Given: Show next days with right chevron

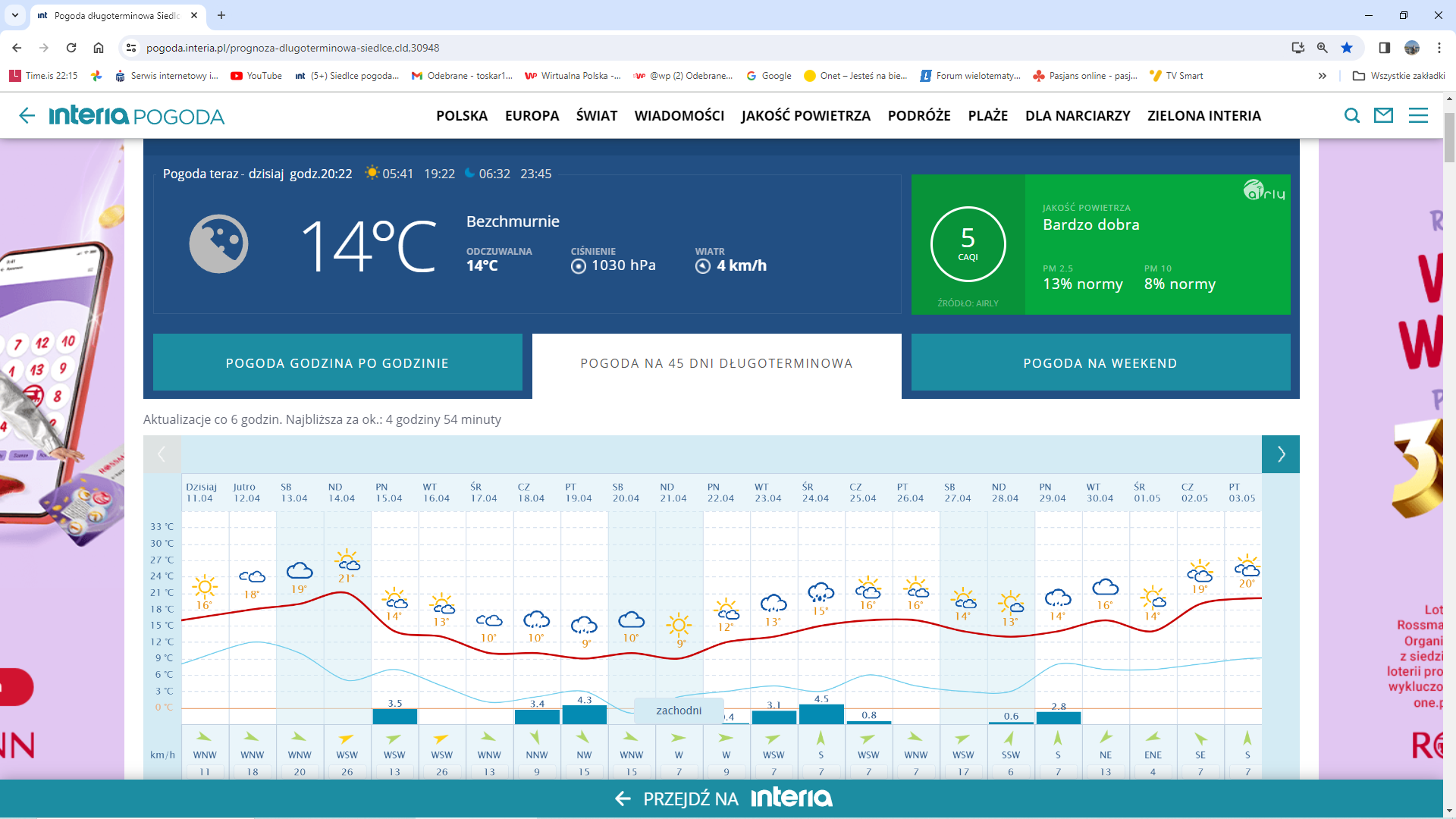Looking at the screenshot, I should [1281, 454].
